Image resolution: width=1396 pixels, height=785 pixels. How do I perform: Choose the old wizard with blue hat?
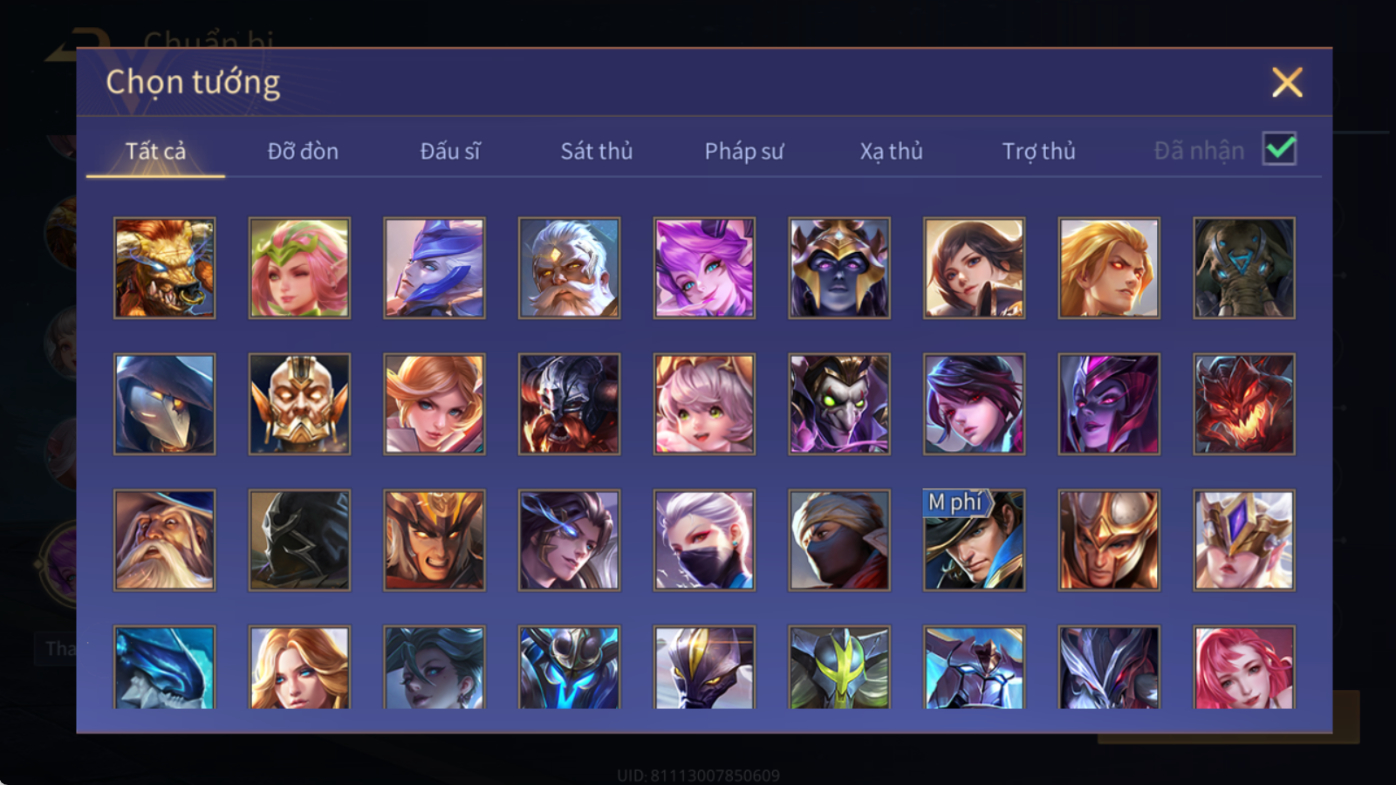point(164,540)
